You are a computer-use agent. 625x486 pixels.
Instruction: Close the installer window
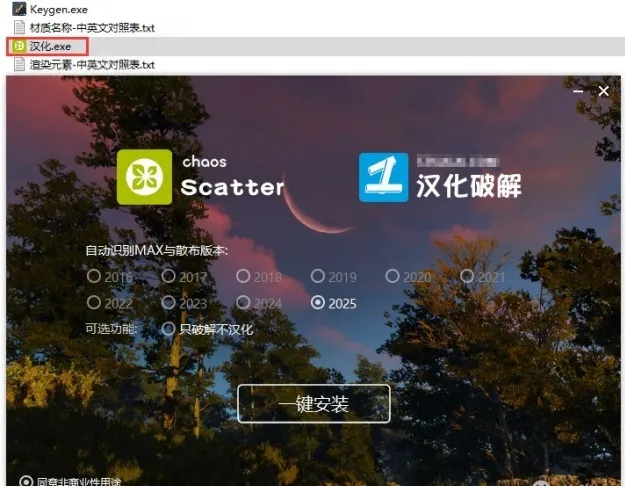pos(603,91)
